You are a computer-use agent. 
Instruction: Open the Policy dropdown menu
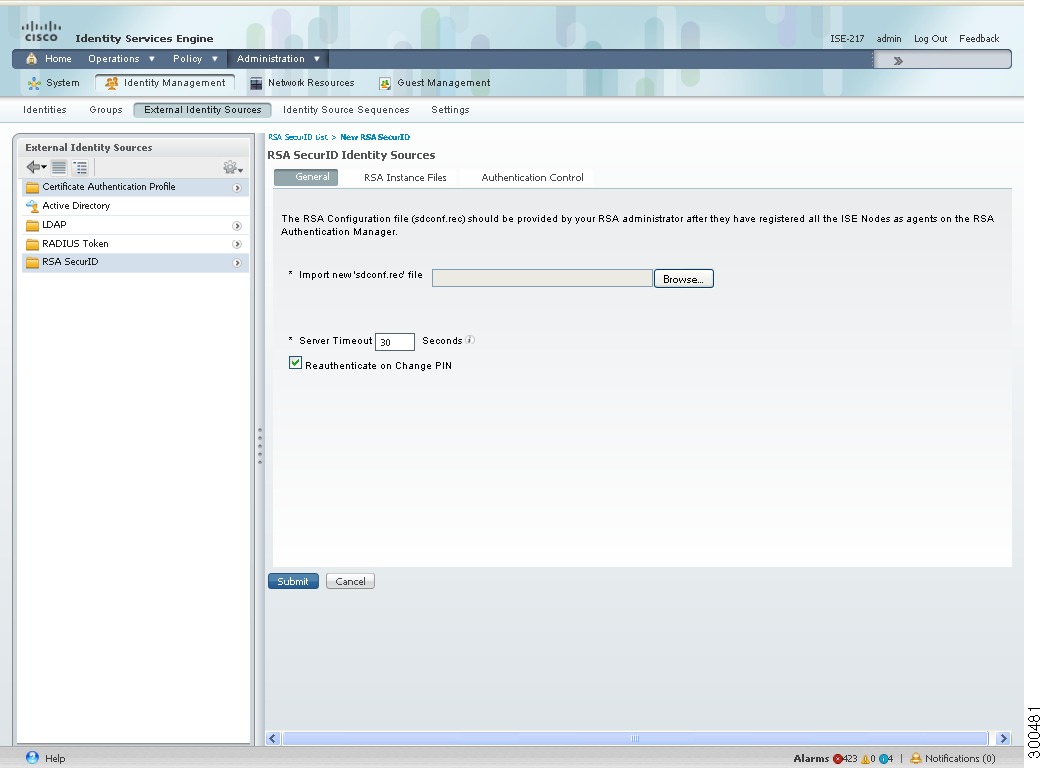(195, 59)
